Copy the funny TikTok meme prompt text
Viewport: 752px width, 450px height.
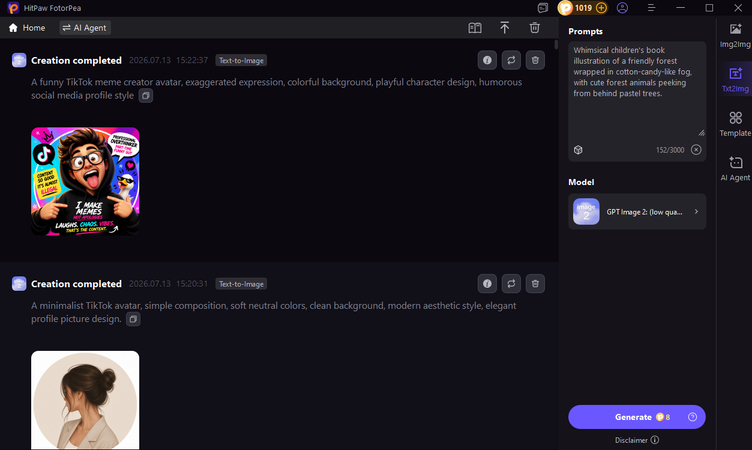146,95
